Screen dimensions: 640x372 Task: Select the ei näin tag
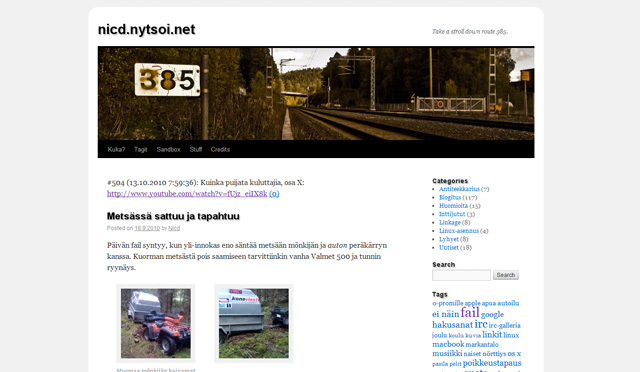(x=445, y=314)
